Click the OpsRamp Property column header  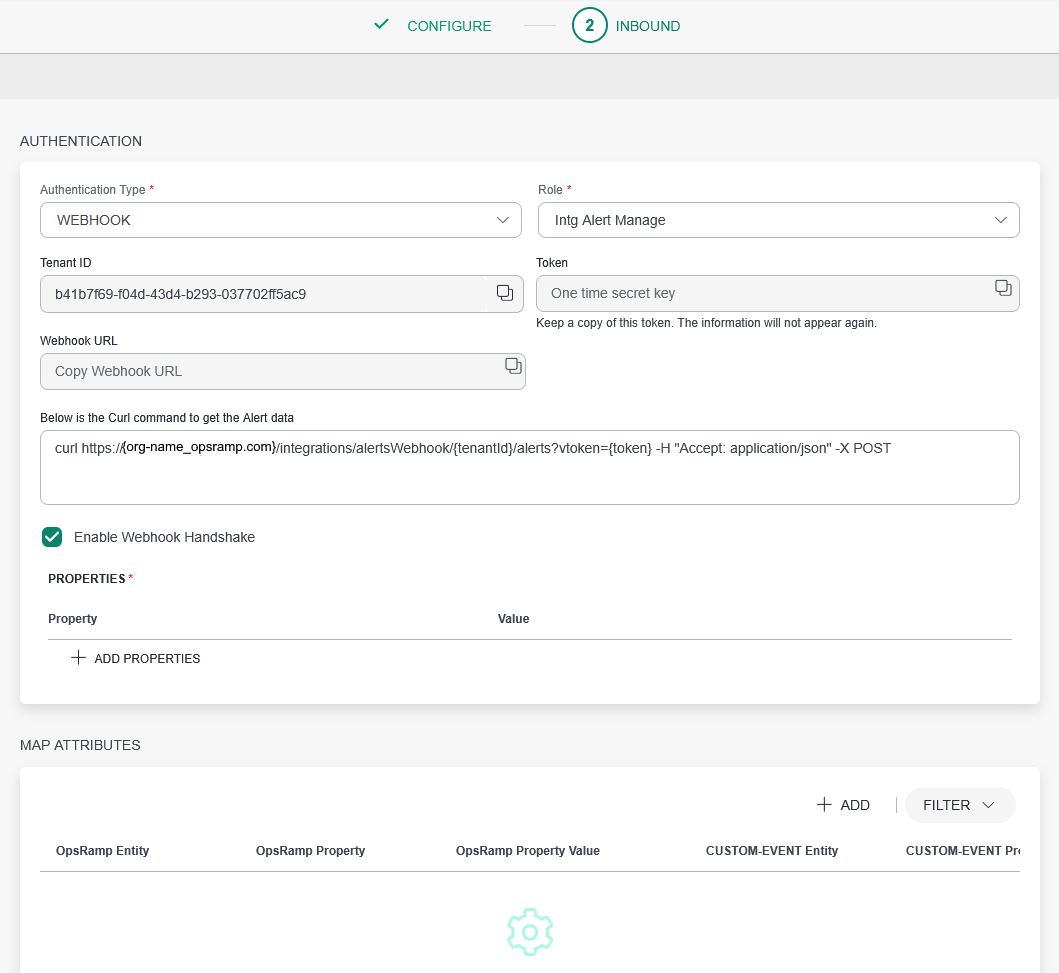[311, 851]
